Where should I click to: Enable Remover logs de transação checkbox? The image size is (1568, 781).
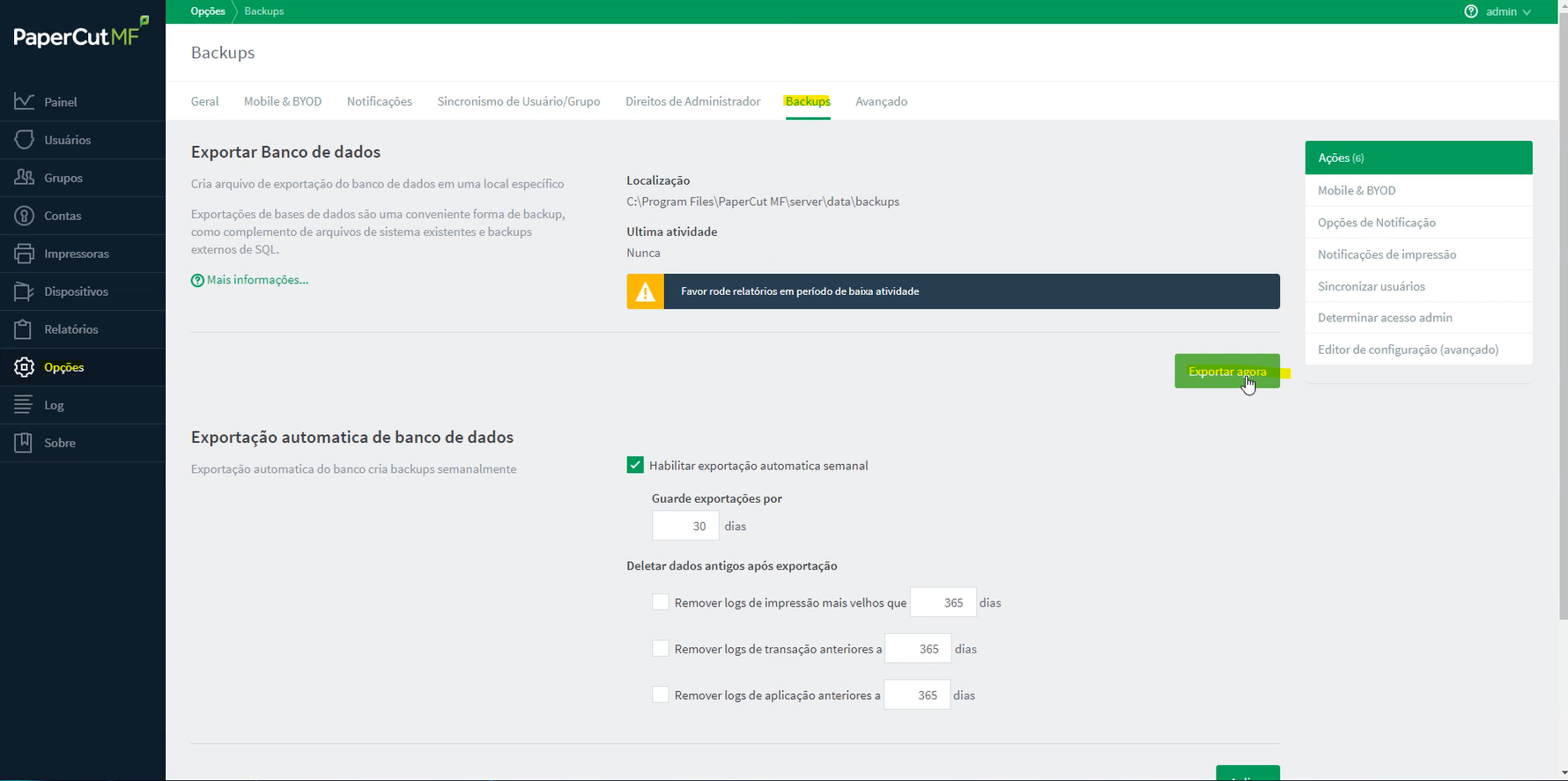(x=660, y=648)
